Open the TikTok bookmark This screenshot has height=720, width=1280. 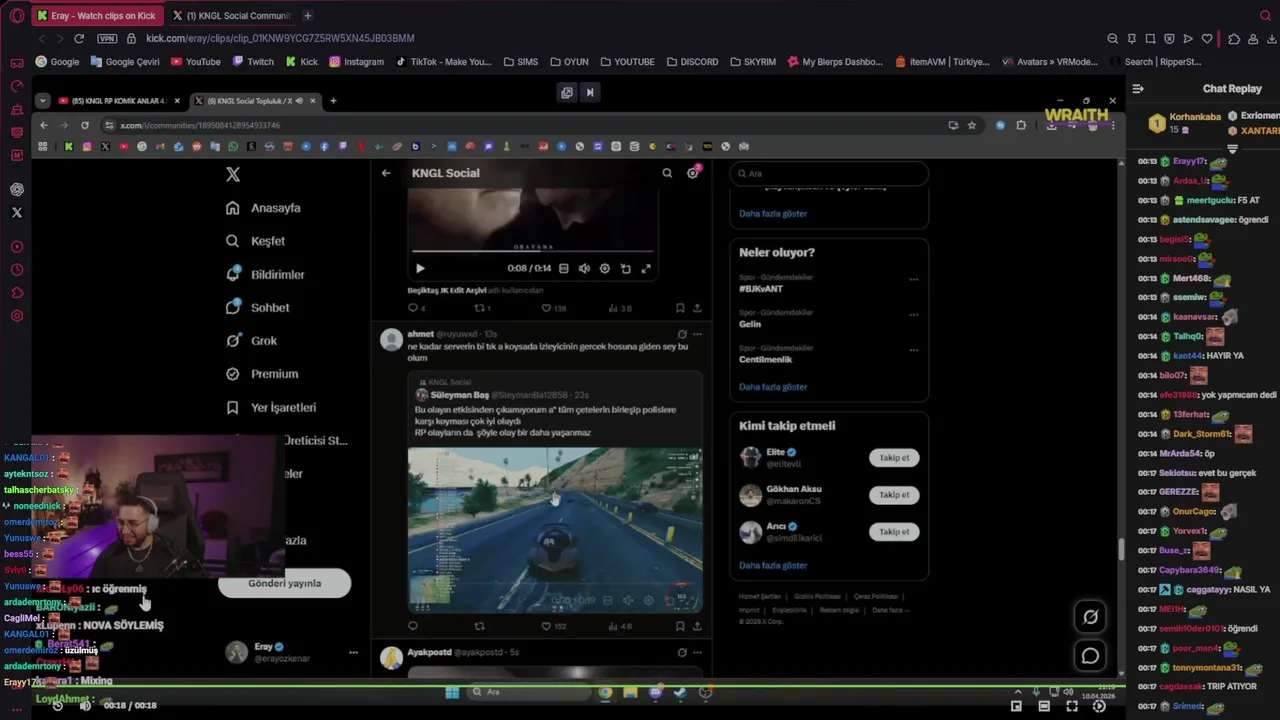(x=443, y=62)
